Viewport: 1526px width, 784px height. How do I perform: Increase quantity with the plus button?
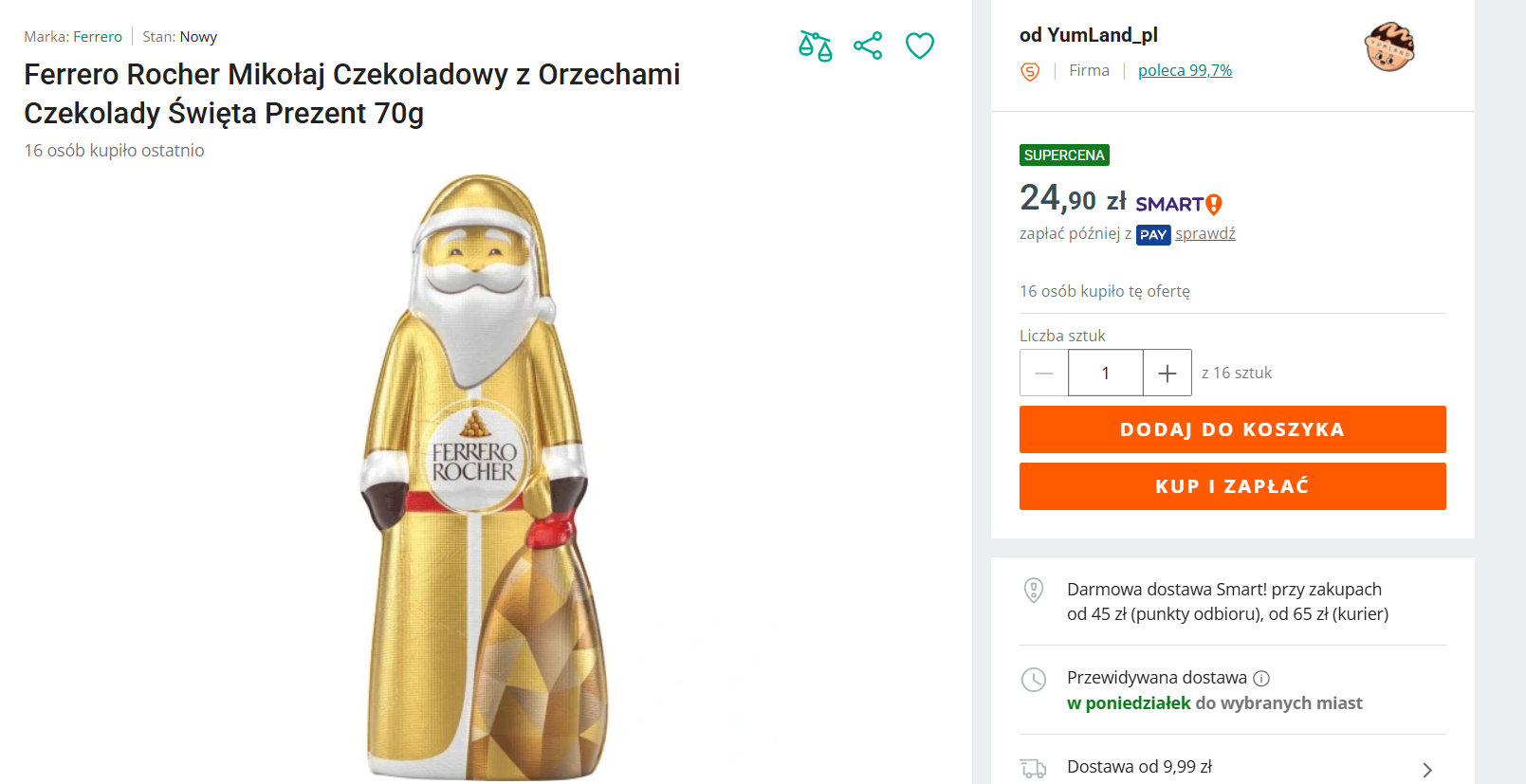pos(1167,374)
